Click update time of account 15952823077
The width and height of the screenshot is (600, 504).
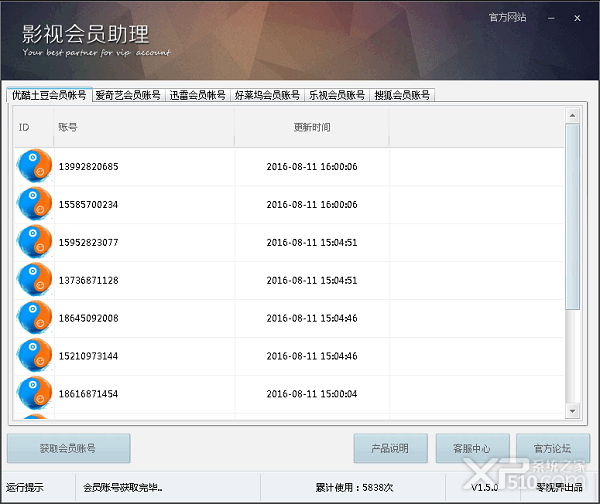[312, 242]
